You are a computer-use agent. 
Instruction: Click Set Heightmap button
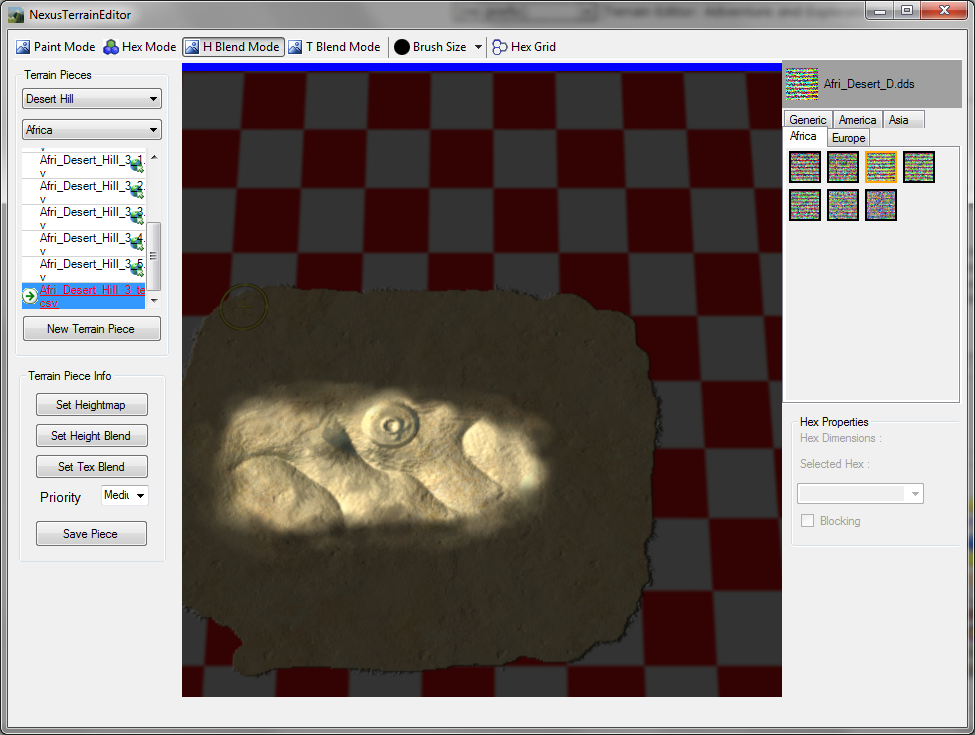(x=91, y=405)
